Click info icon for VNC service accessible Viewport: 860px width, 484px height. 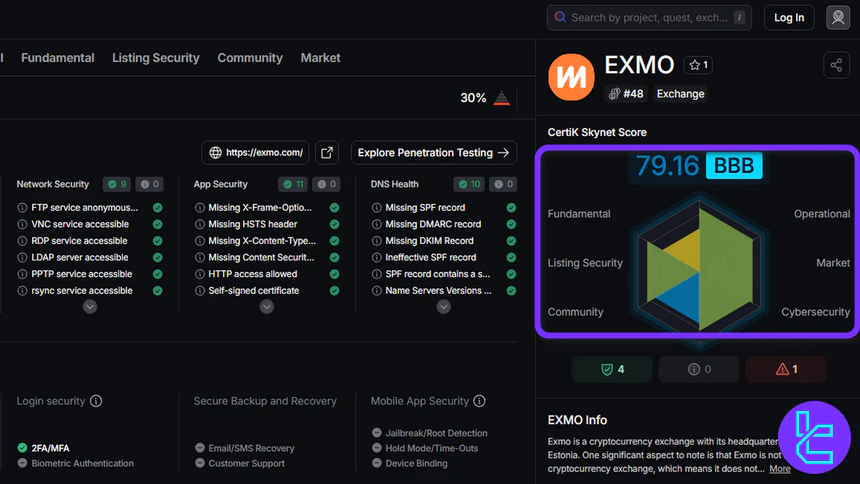pos(22,224)
